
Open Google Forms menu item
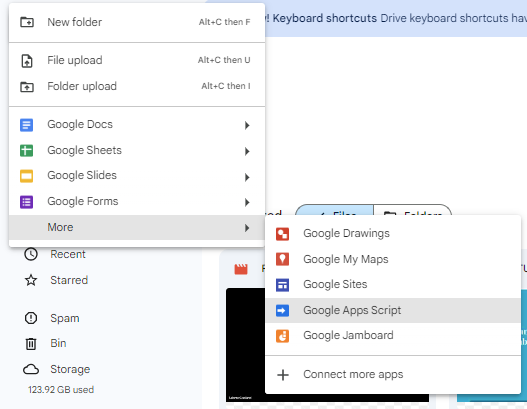click(x=137, y=202)
